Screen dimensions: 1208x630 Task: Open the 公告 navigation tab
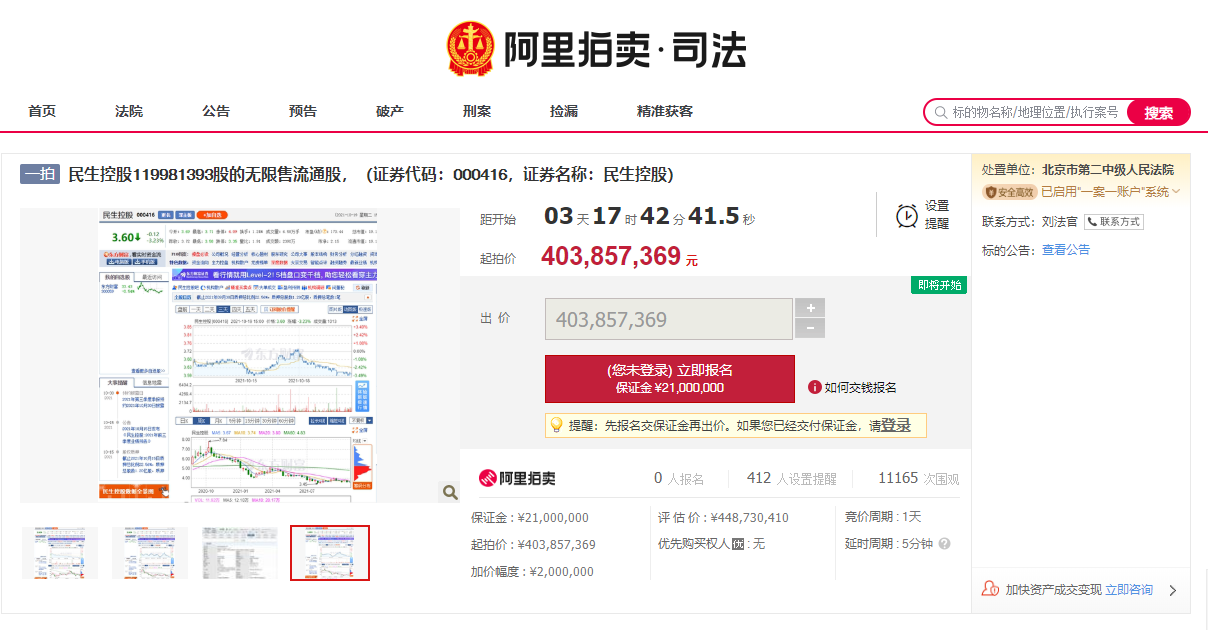216,111
